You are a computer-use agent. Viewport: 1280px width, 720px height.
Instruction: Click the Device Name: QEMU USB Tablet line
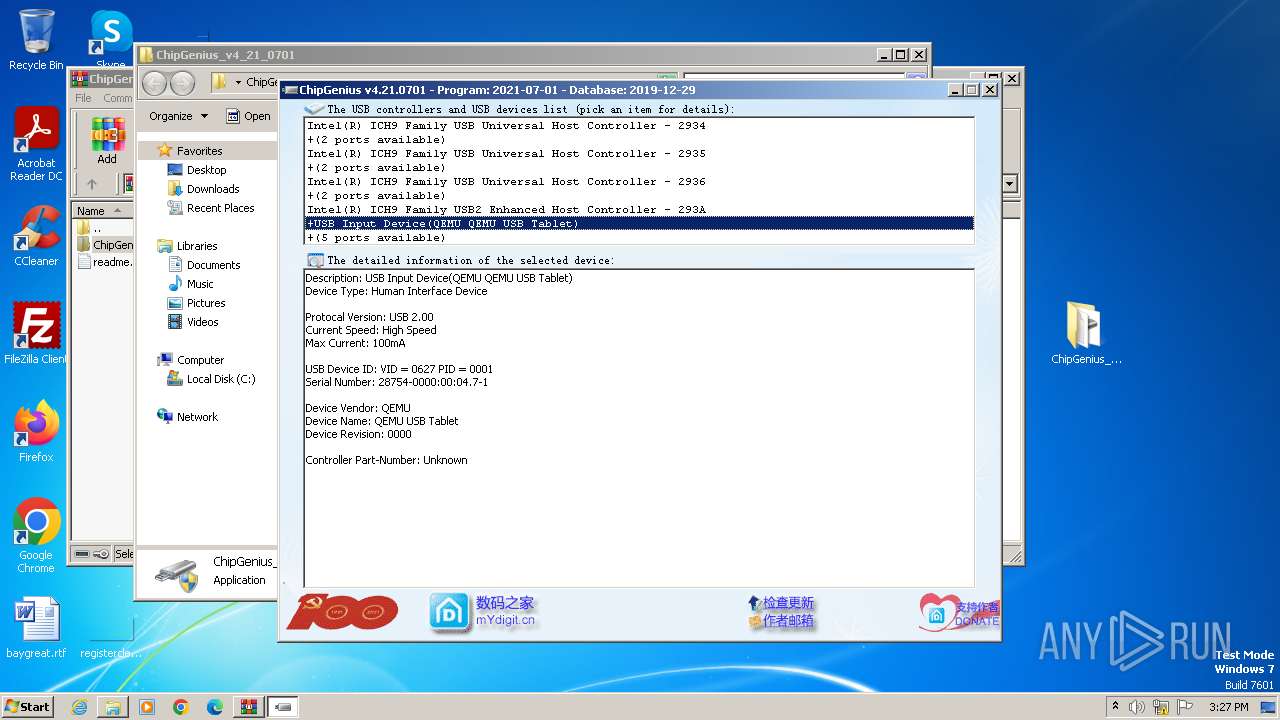pyautogui.click(x=381, y=421)
